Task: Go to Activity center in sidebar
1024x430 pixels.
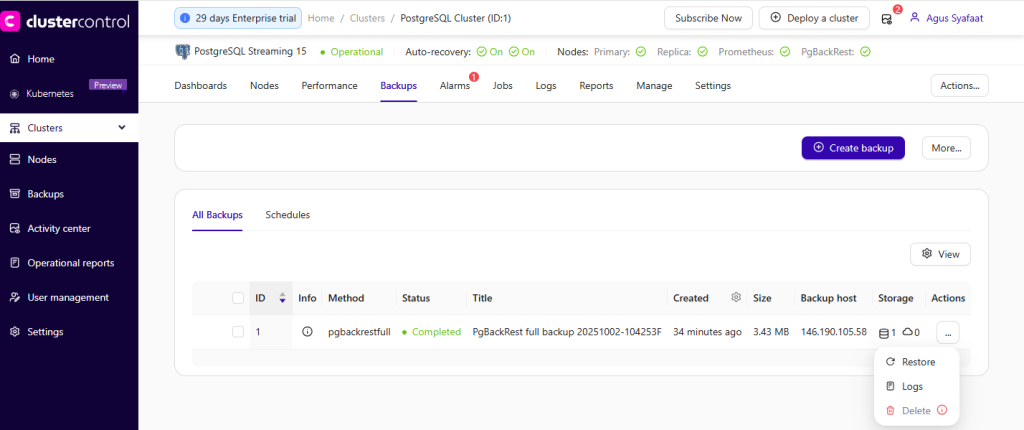Action: [58, 228]
